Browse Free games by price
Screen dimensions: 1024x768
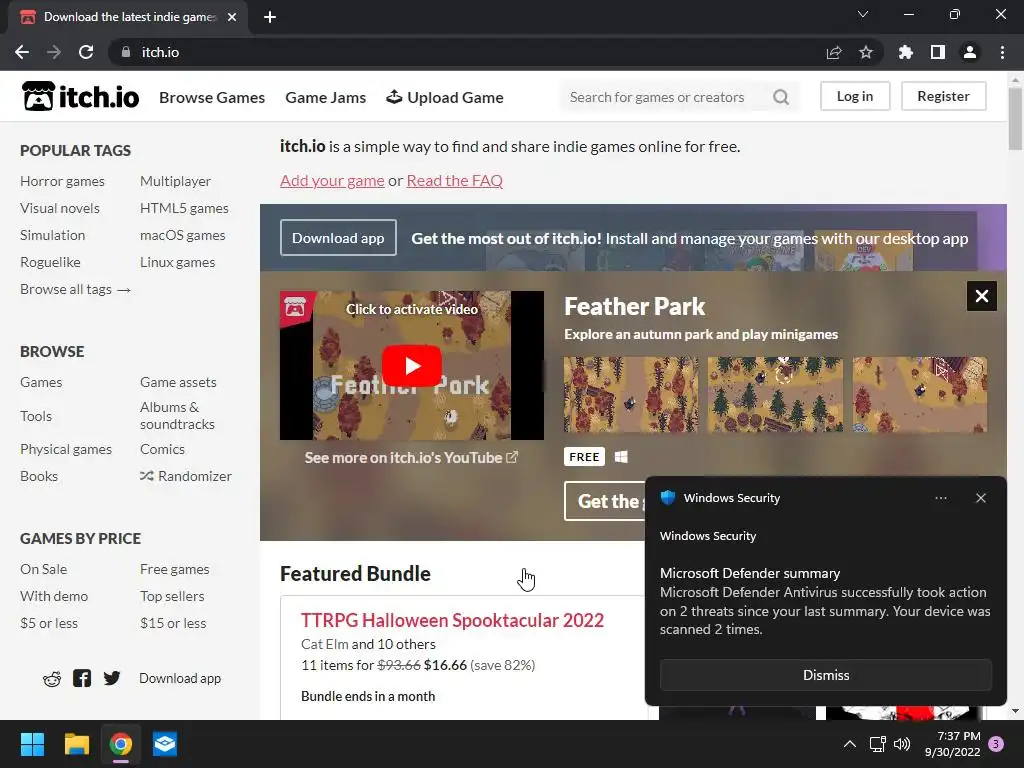pyautogui.click(x=174, y=569)
